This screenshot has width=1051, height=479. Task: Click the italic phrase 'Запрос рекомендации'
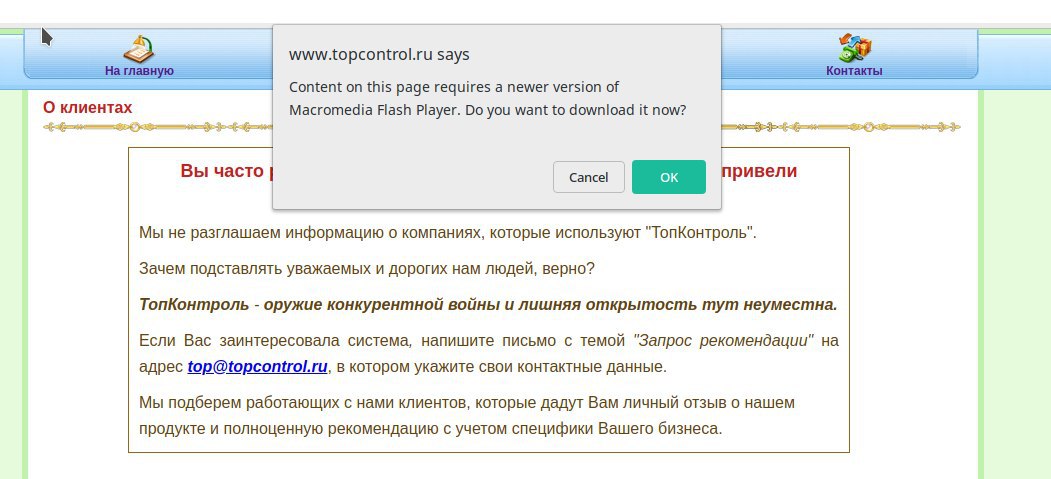724,340
